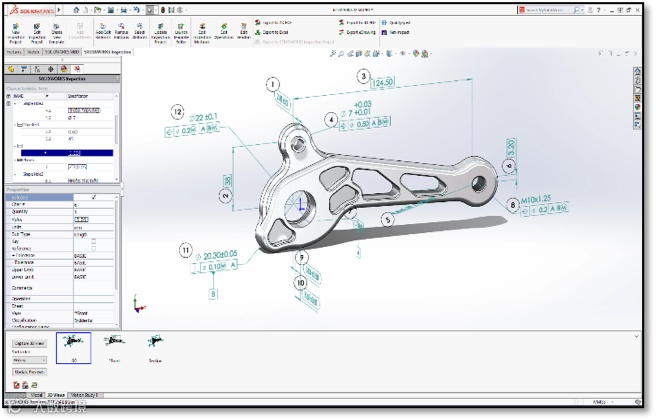The width and height of the screenshot is (656, 420).
Task: Select the Front 3D view thumbnail
Action: 114,348
